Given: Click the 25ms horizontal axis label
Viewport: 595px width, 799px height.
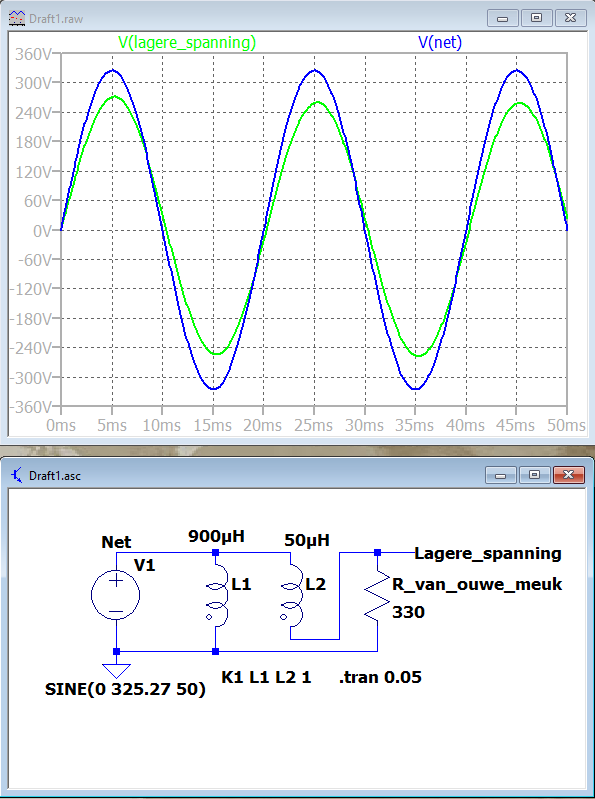Looking at the screenshot, I should coord(314,425).
